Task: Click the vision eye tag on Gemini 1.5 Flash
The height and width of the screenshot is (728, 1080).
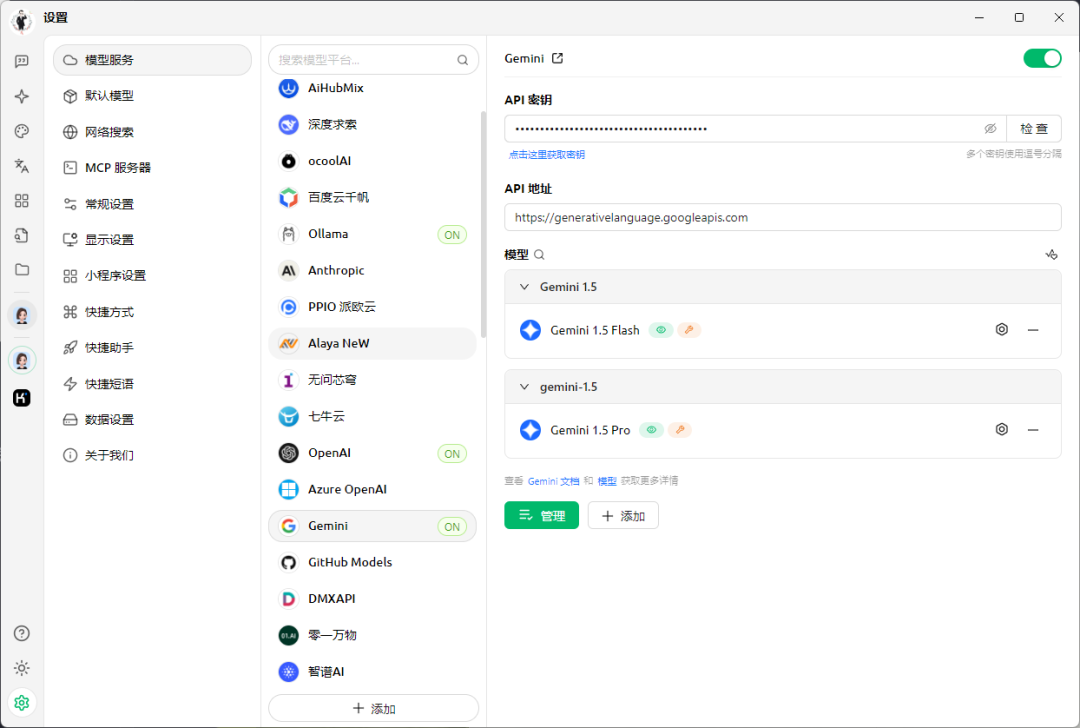Action: point(661,330)
